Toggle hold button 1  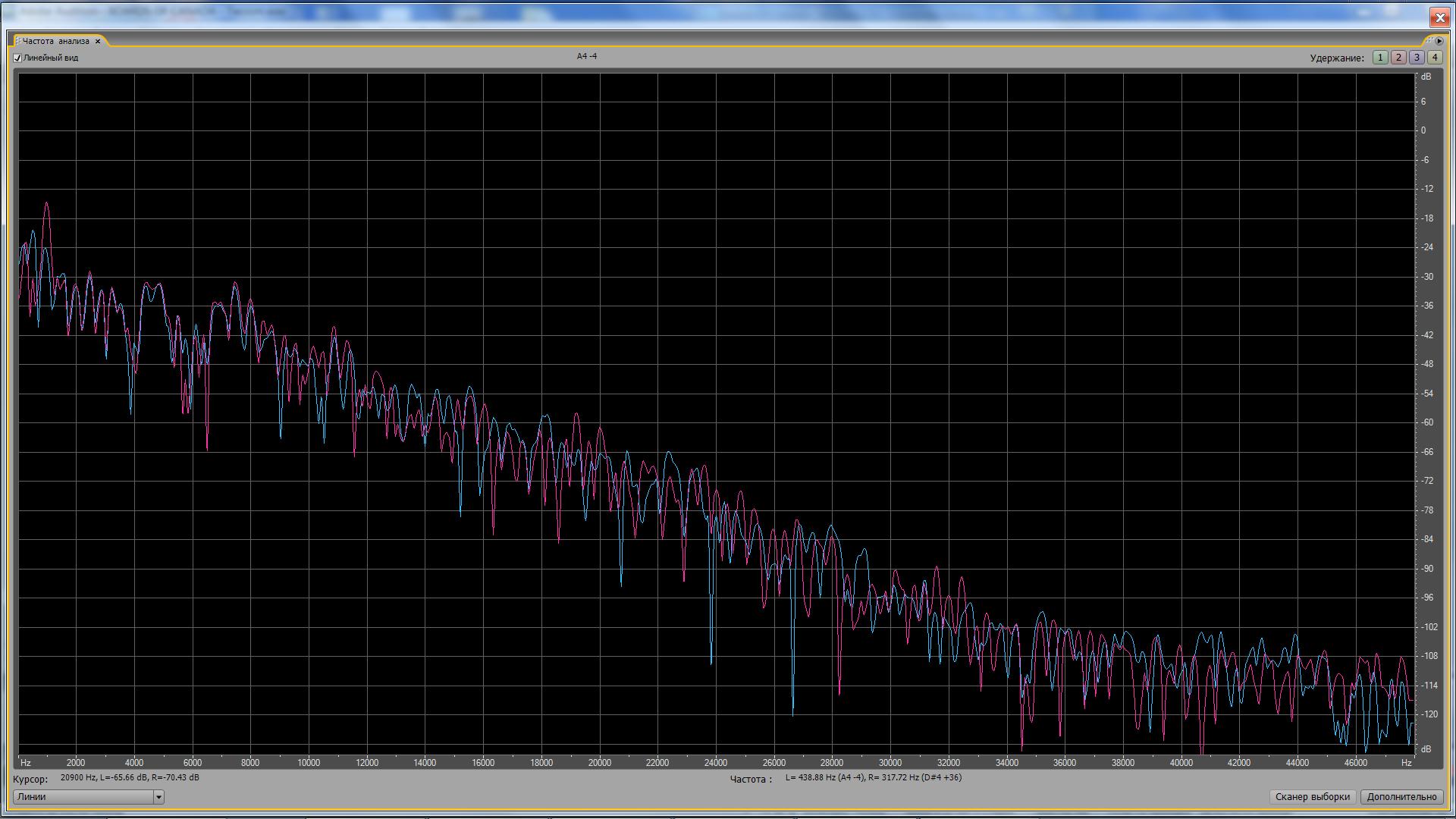(x=1380, y=58)
